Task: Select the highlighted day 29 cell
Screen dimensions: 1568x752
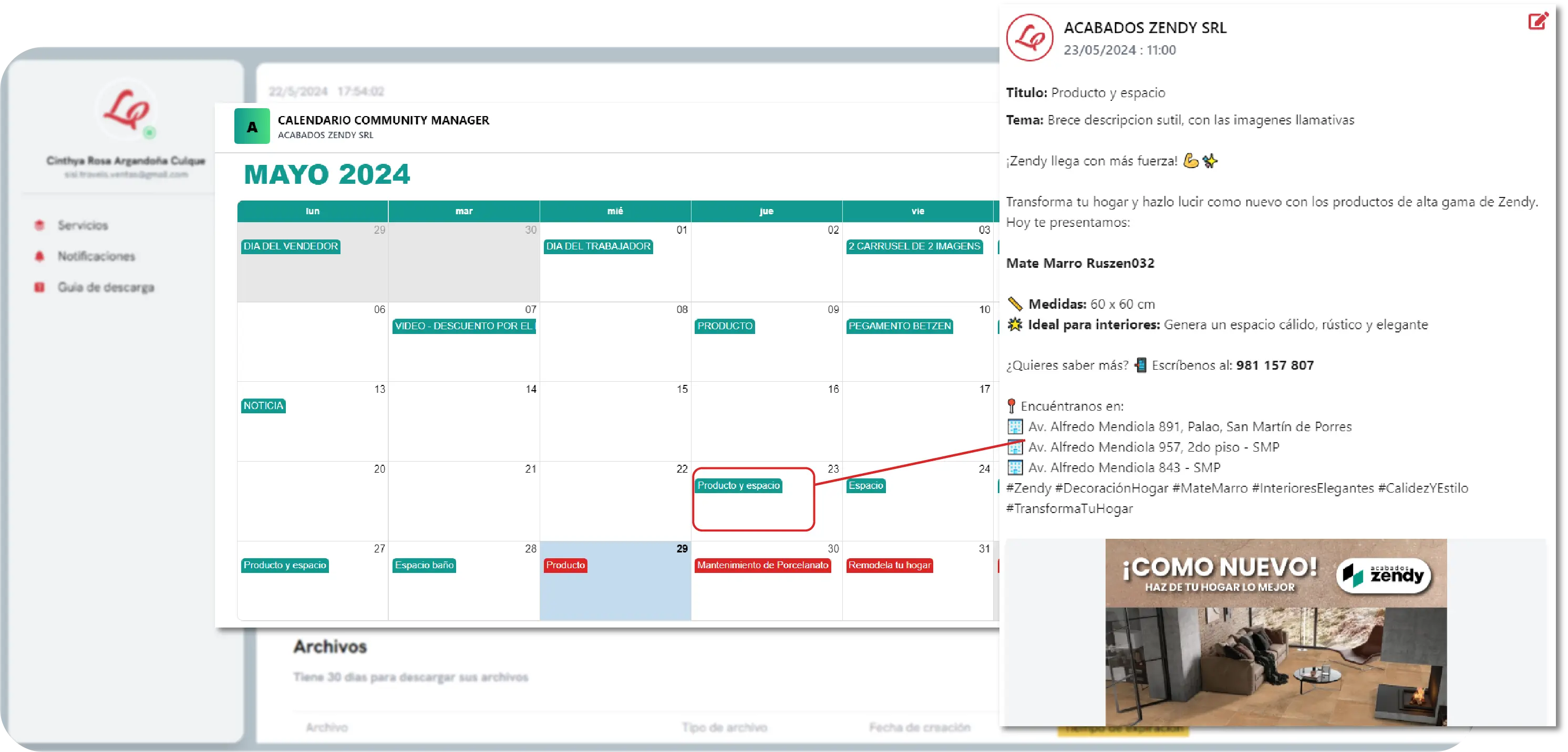Action: (x=615, y=581)
